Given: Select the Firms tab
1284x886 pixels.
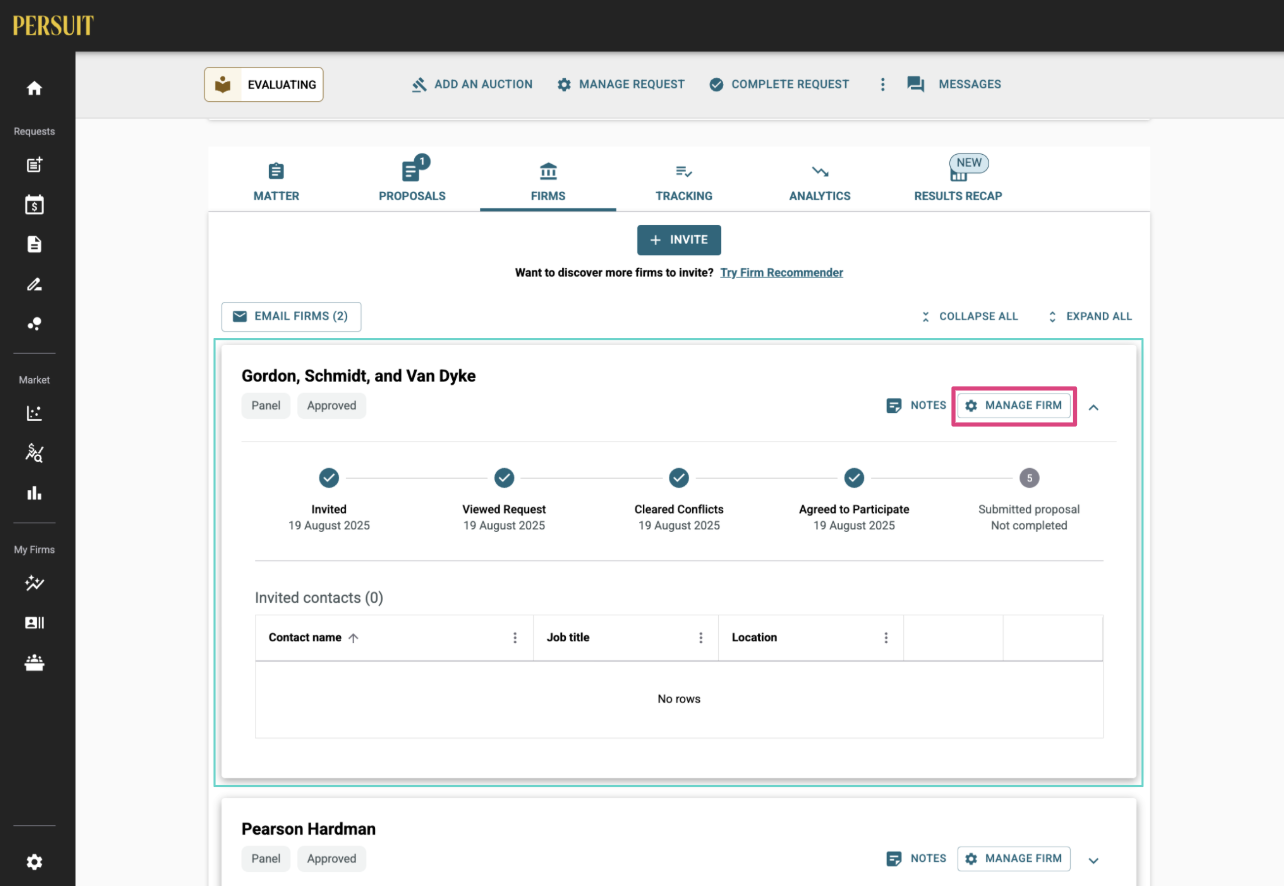Looking at the screenshot, I should point(548,181).
